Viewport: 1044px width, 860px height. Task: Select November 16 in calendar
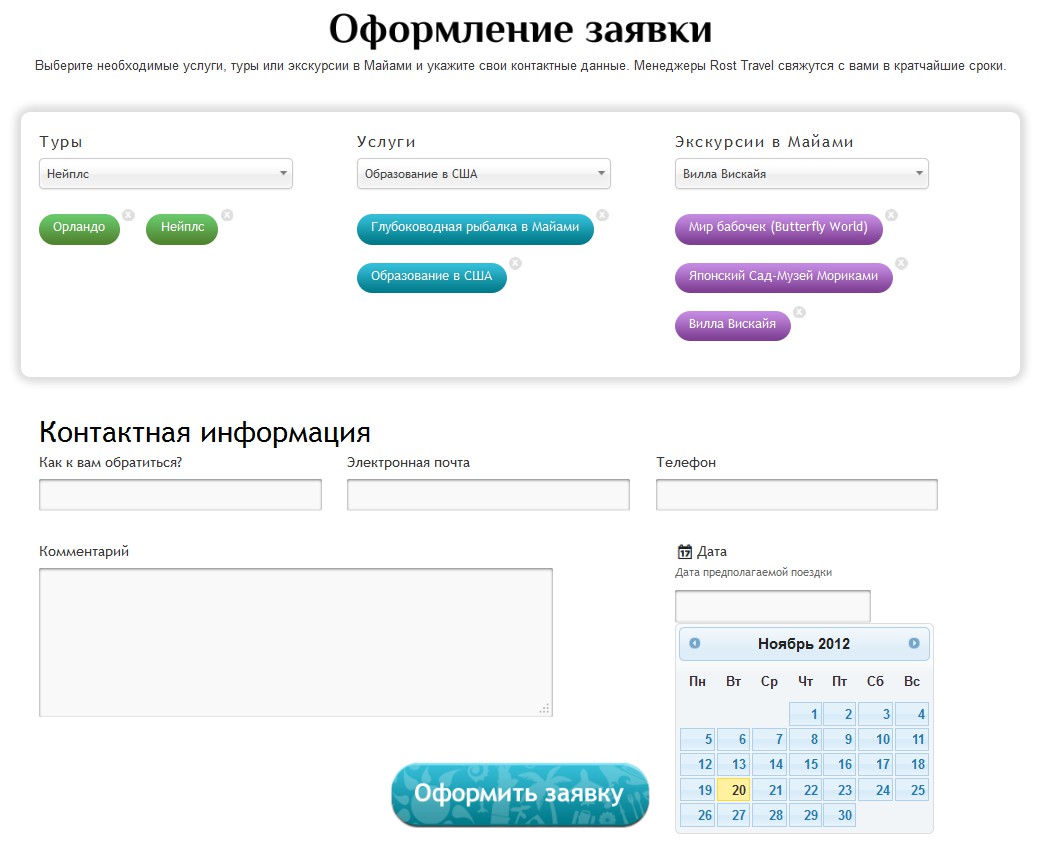point(840,765)
